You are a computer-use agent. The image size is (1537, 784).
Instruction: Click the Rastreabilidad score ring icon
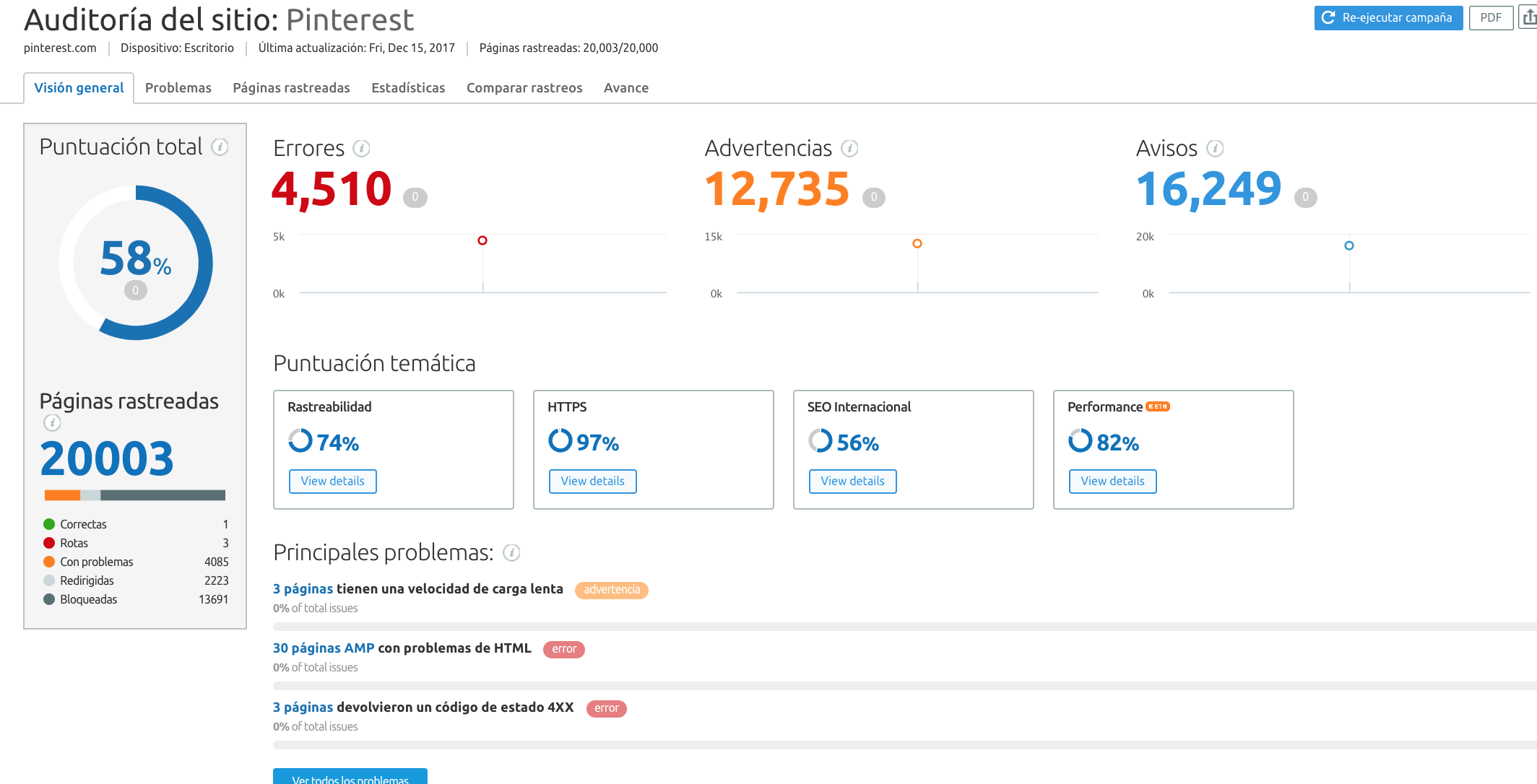coord(300,440)
